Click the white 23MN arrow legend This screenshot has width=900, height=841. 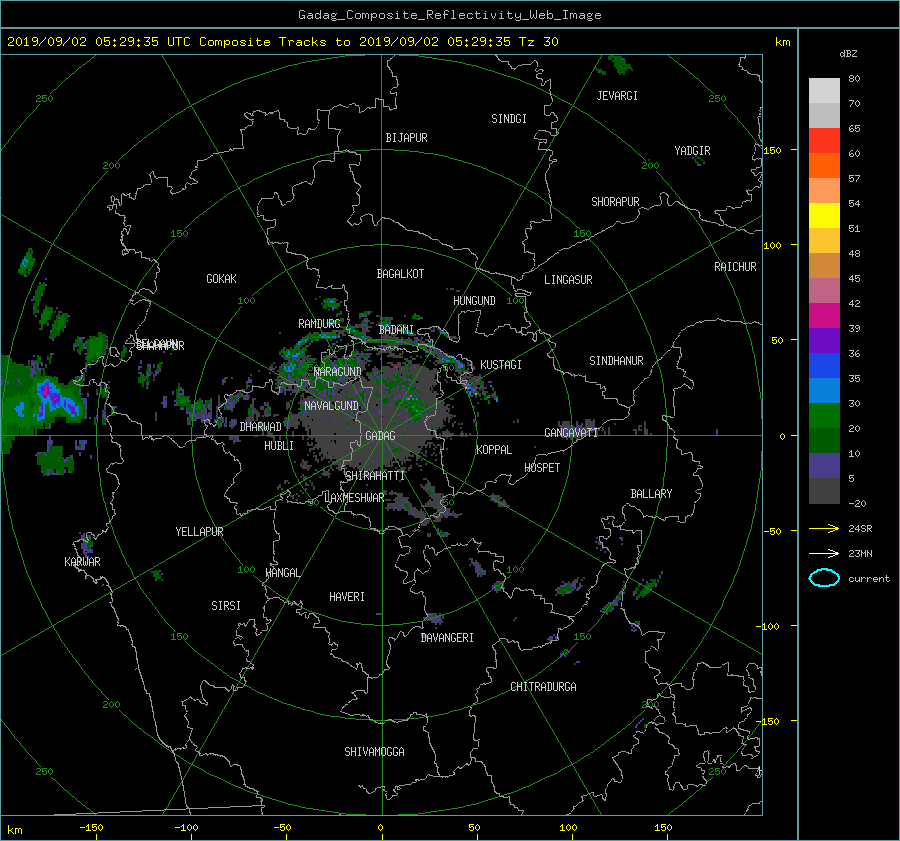(x=824, y=553)
